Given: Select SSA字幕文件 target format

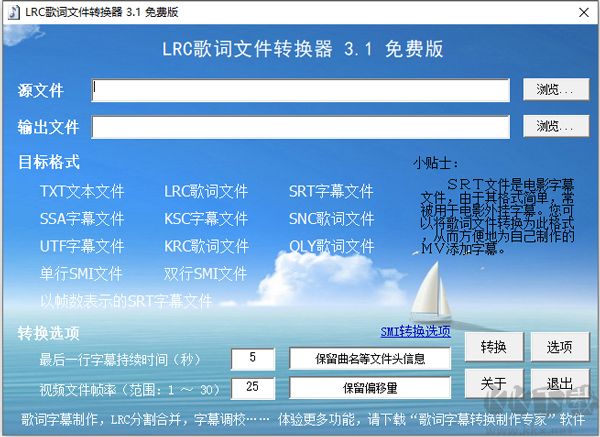Looking at the screenshot, I should pos(82,219).
